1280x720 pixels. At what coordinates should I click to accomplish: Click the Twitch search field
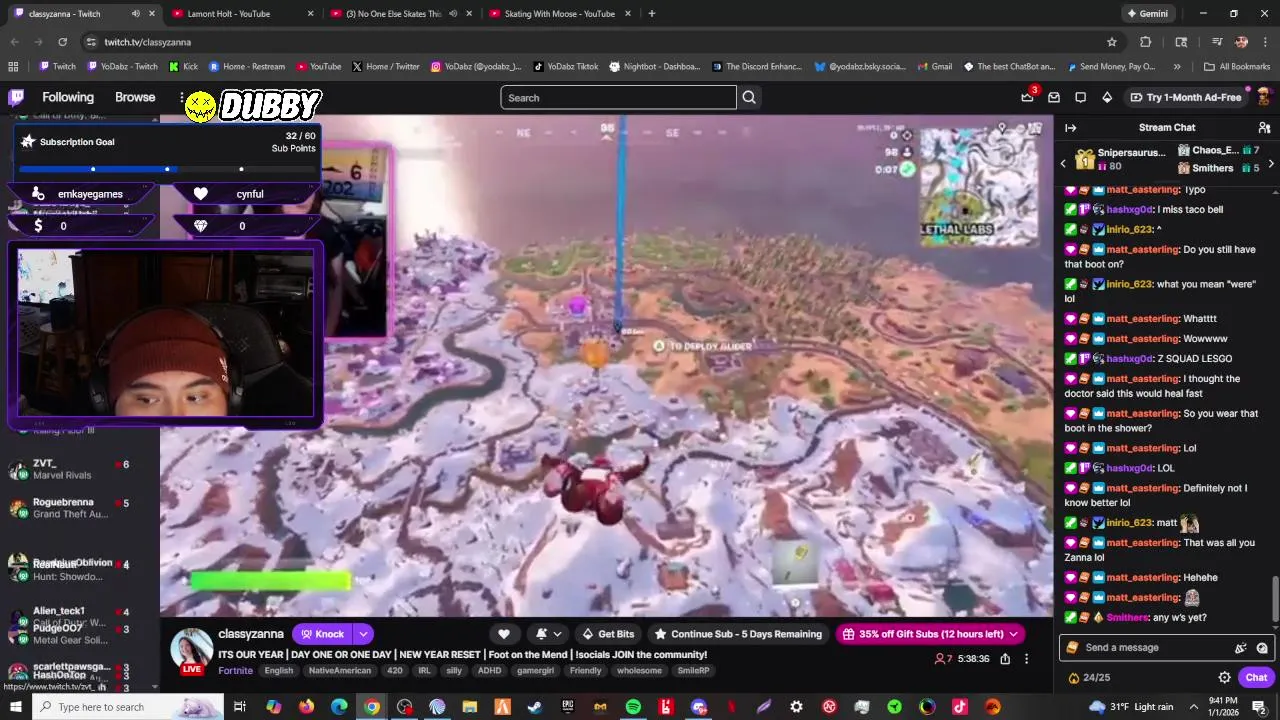[x=618, y=97]
